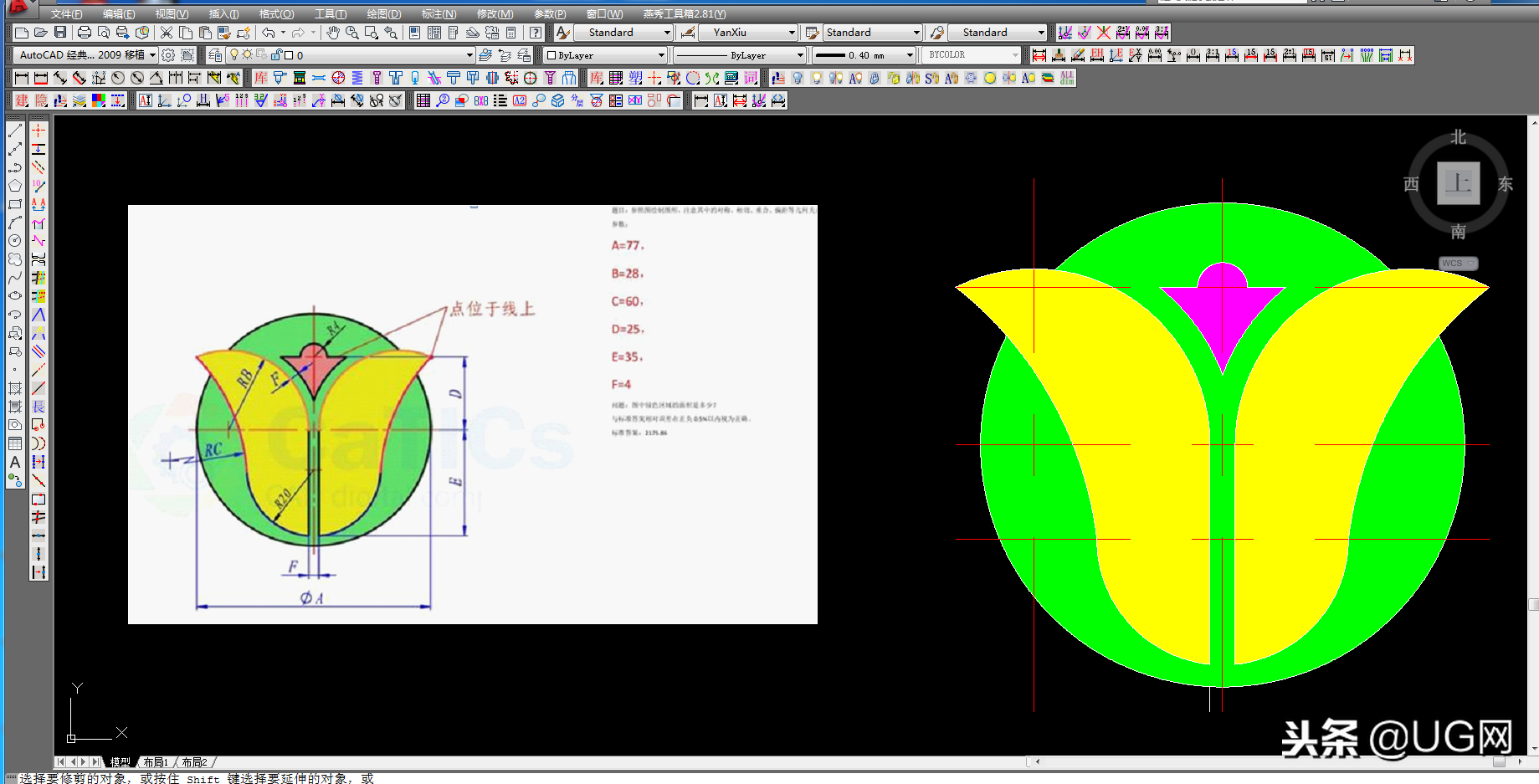Switch to the 布局1 layout tab
The width and height of the screenshot is (1539, 784).
pyautogui.click(x=156, y=762)
